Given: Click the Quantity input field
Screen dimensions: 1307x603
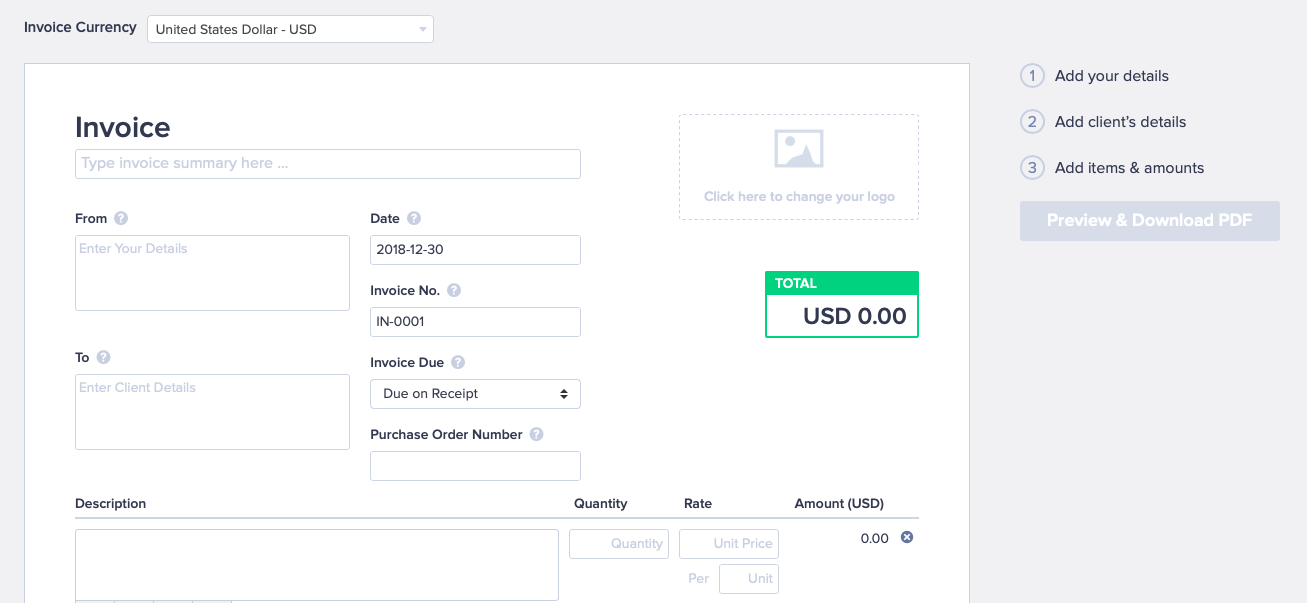Looking at the screenshot, I should (619, 543).
